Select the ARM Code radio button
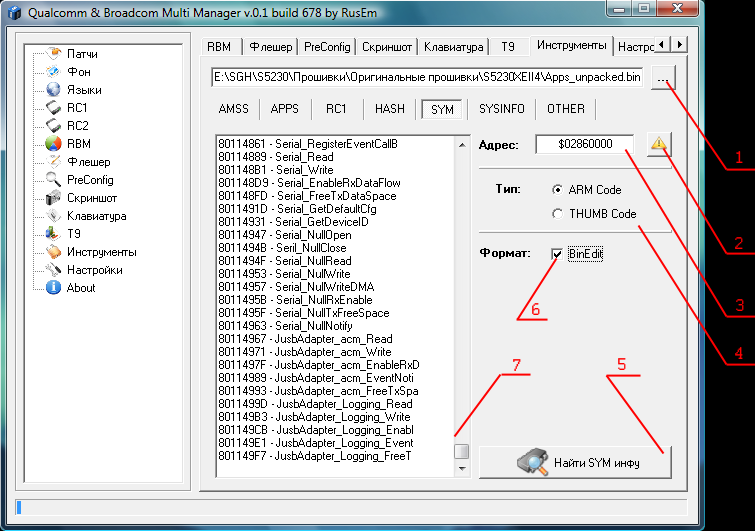The width and height of the screenshot is (755, 531). 557,190
